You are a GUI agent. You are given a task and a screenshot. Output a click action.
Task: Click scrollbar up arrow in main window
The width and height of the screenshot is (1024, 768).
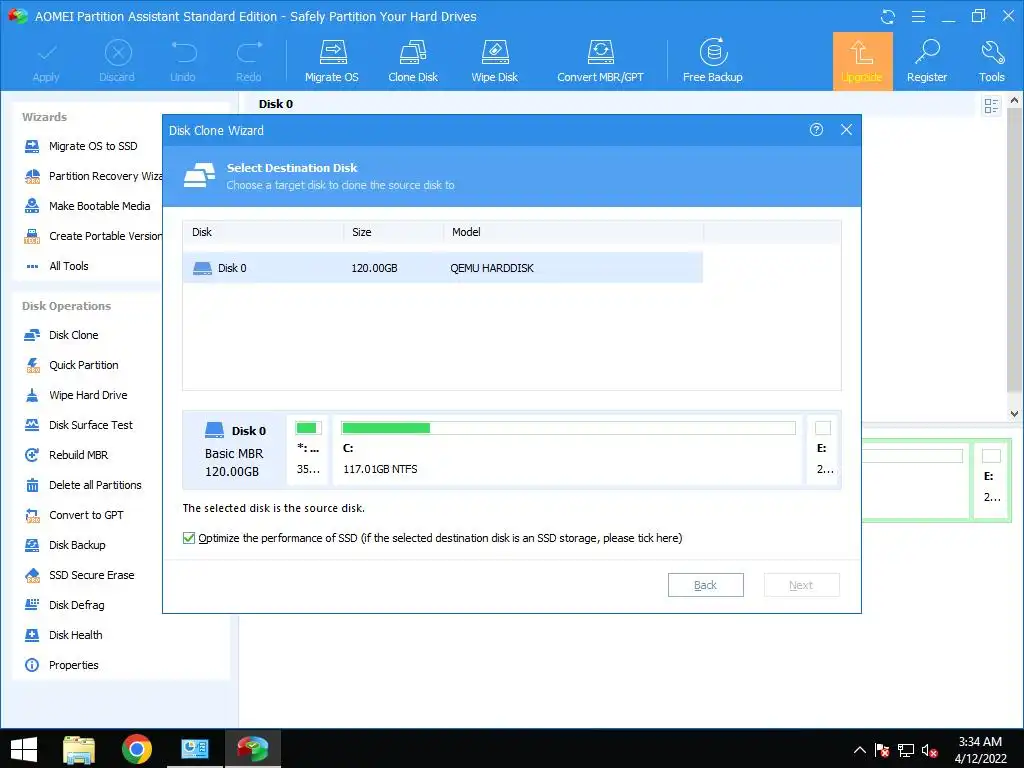coord(1014,101)
